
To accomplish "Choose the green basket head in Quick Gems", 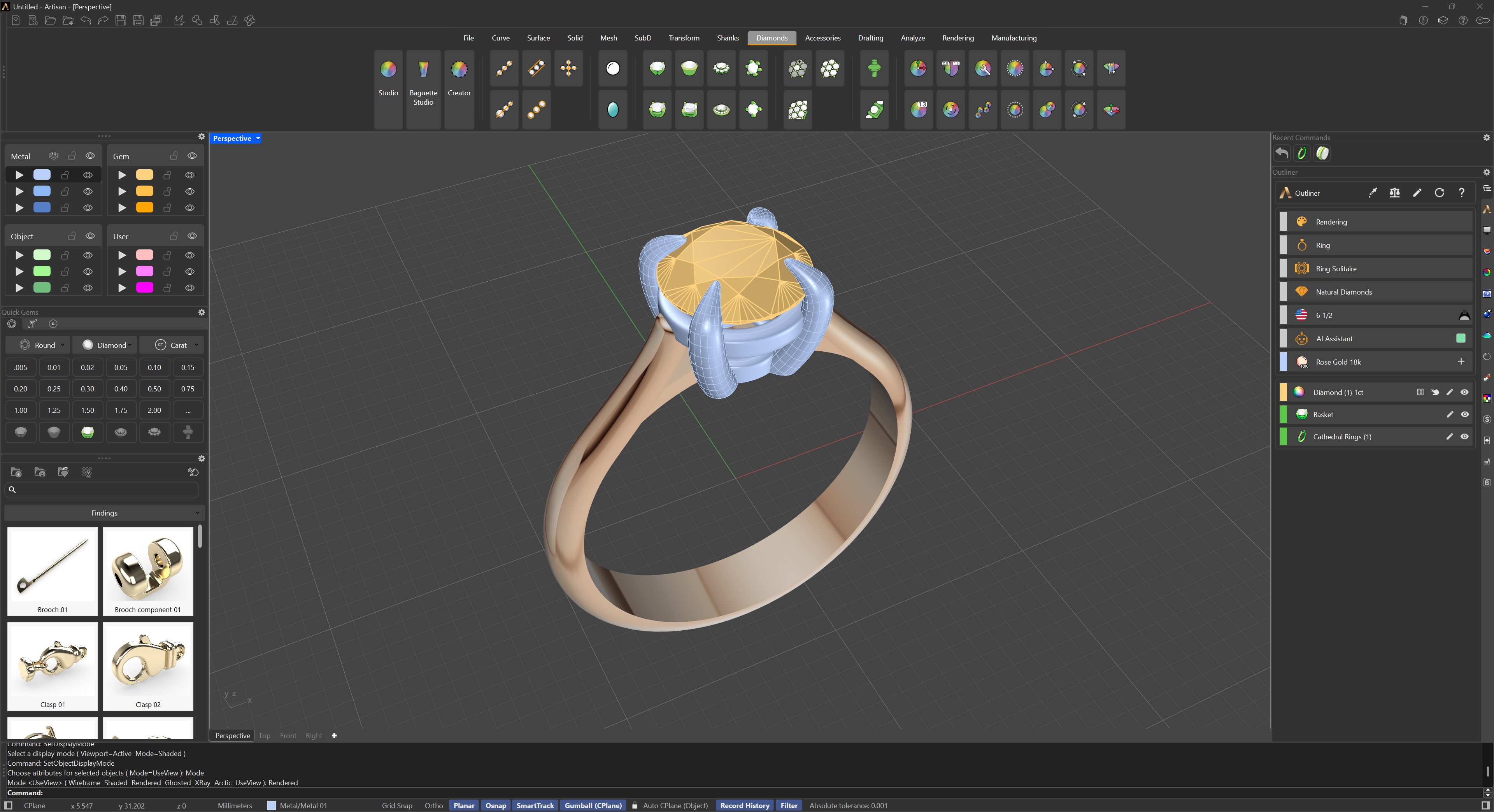I will click(88, 432).
